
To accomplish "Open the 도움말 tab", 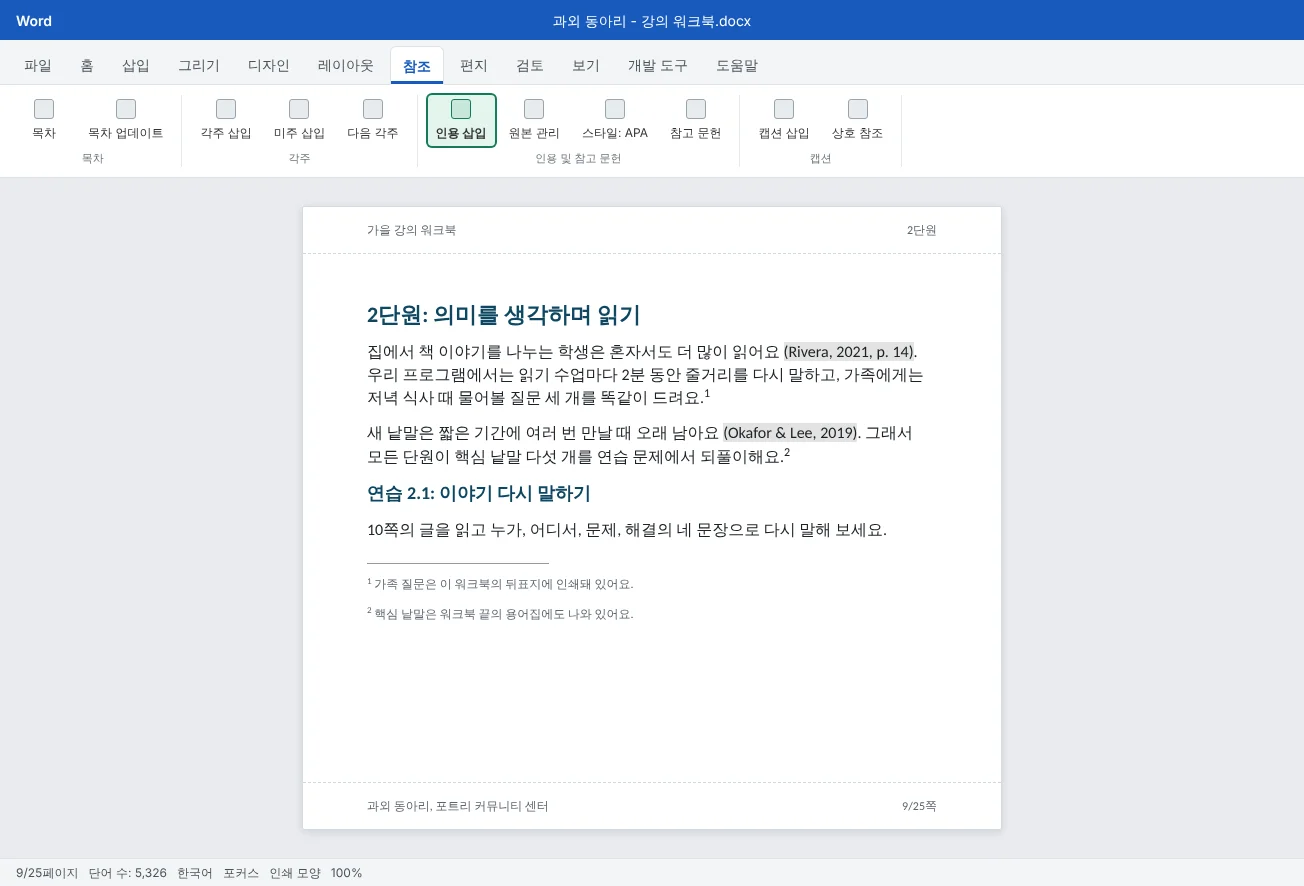I will [737, 66].
